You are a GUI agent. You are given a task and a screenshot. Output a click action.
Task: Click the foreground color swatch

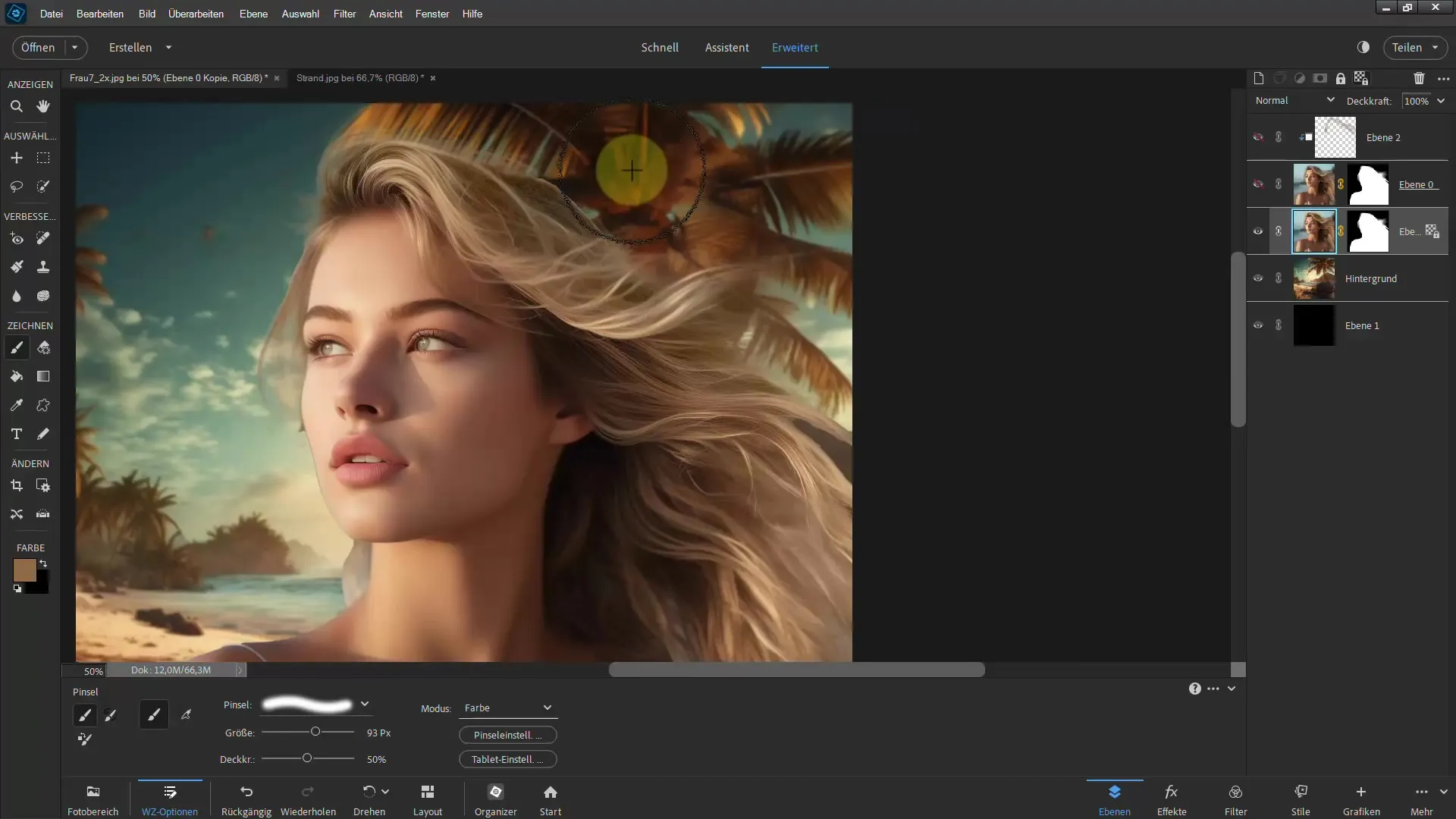tap(24, 570)
